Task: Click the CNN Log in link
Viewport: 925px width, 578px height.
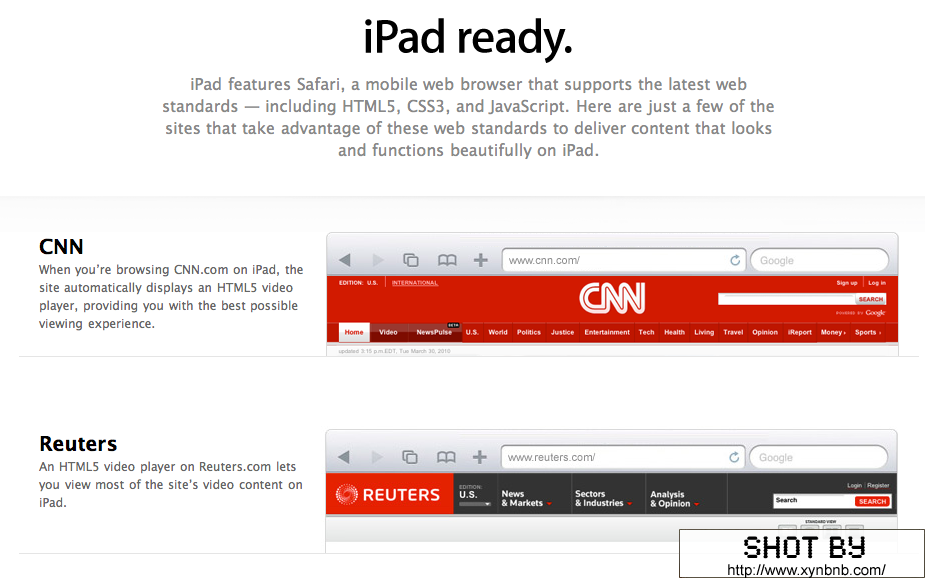Action: pos(877,283)
